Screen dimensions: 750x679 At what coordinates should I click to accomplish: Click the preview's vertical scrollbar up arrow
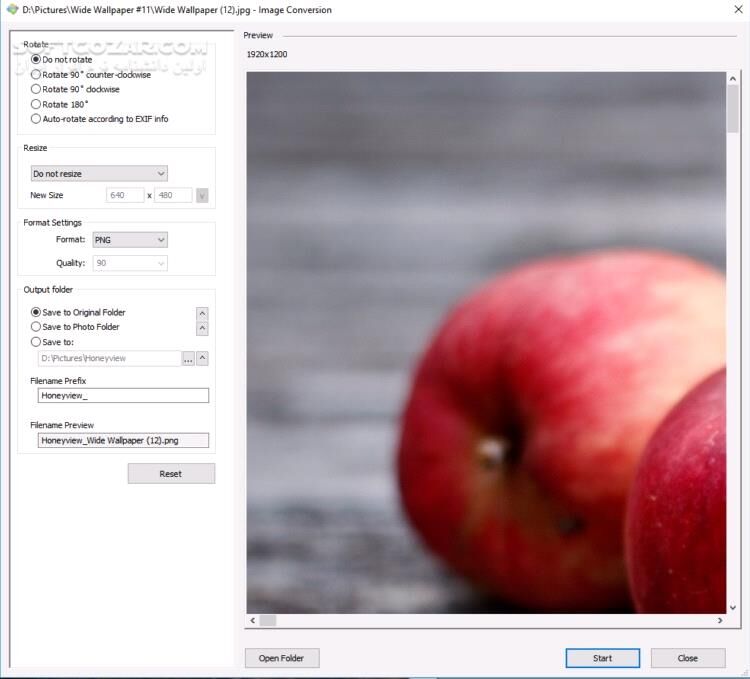click(x=733, y=79)
